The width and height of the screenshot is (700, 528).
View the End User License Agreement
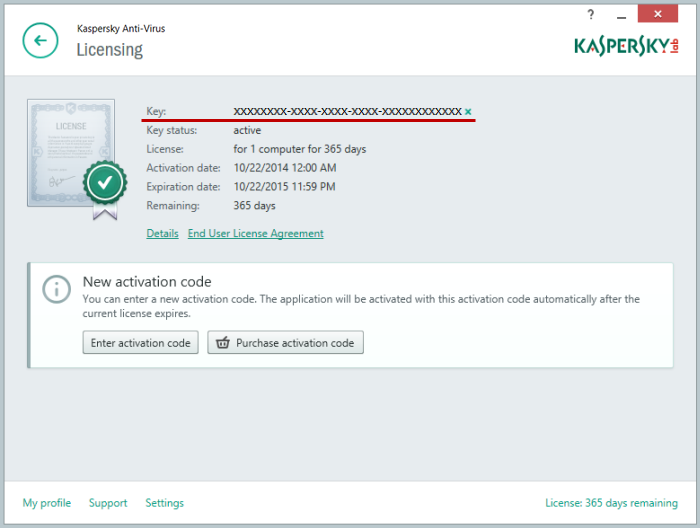tap(255, 234)
